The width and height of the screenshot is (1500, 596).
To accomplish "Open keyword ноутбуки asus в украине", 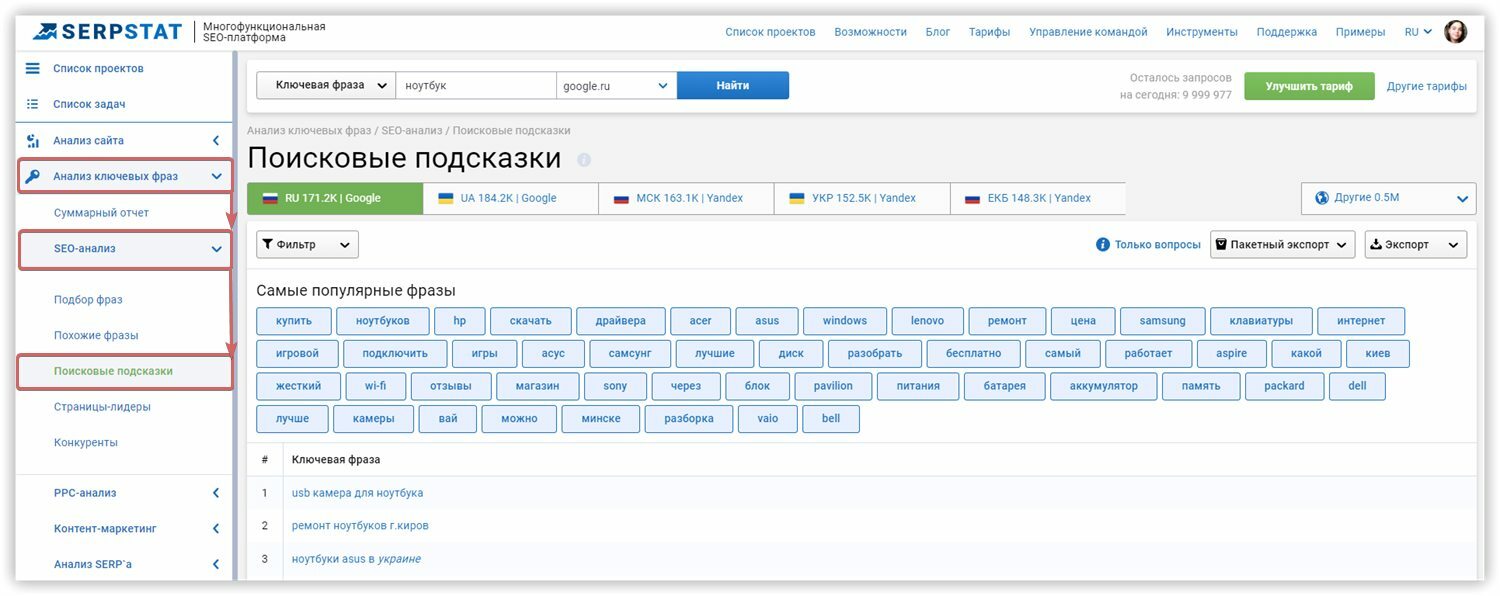I will pyautogui.click(x=356, y=558).
